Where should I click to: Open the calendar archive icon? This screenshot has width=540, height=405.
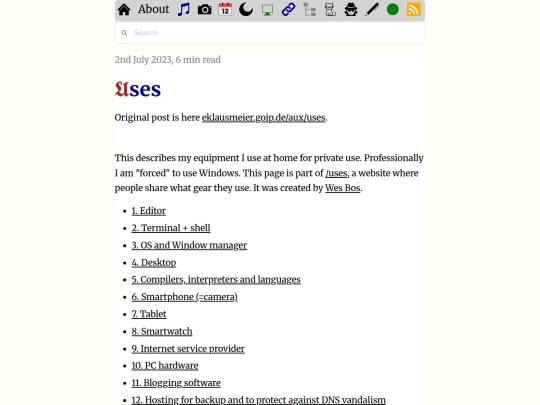coord(225,10)
